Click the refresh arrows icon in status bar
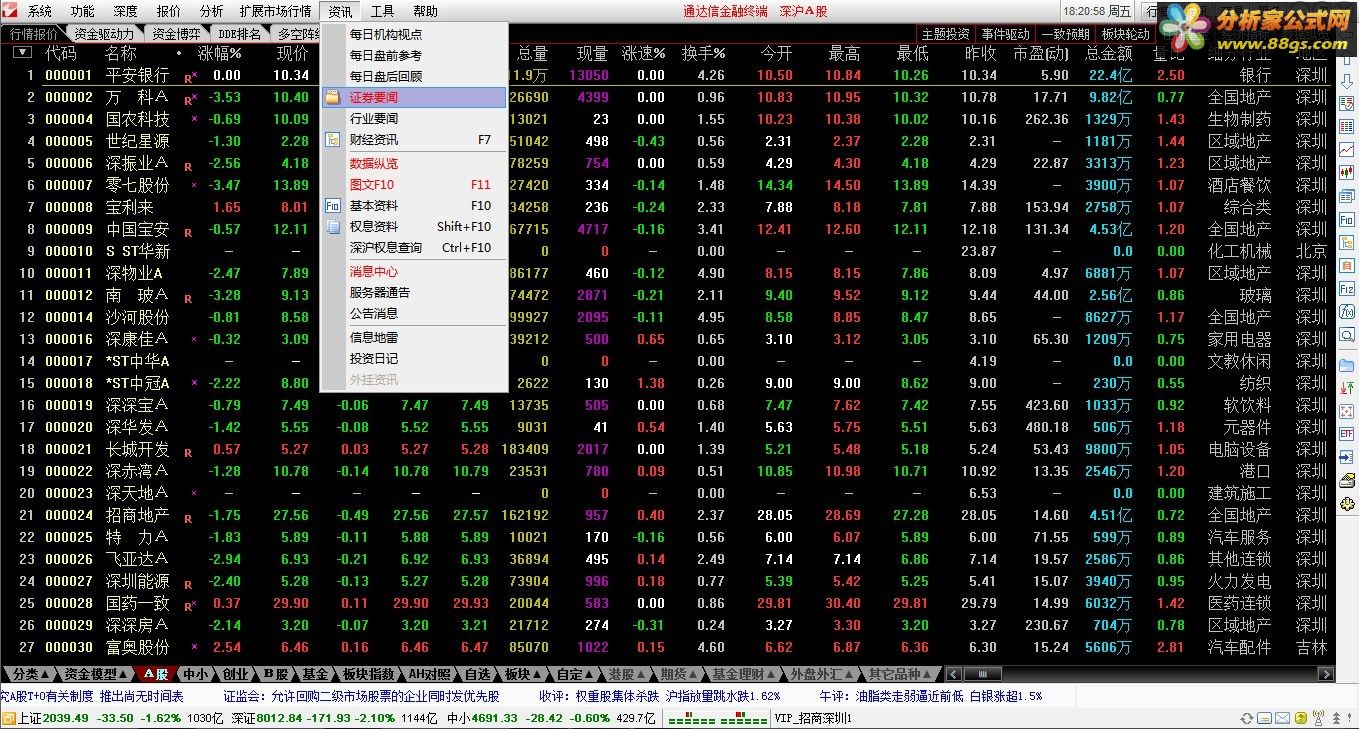The width and height of the screenshot is (1359, 729). [1246, 718]
